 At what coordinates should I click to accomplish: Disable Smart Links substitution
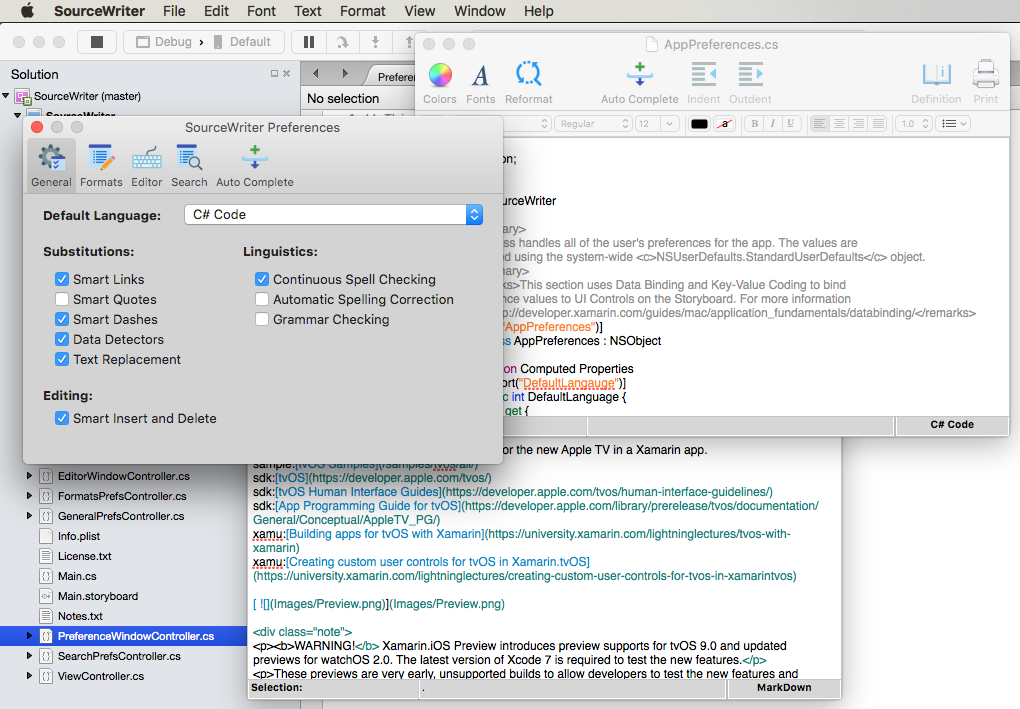coord(61,278)
